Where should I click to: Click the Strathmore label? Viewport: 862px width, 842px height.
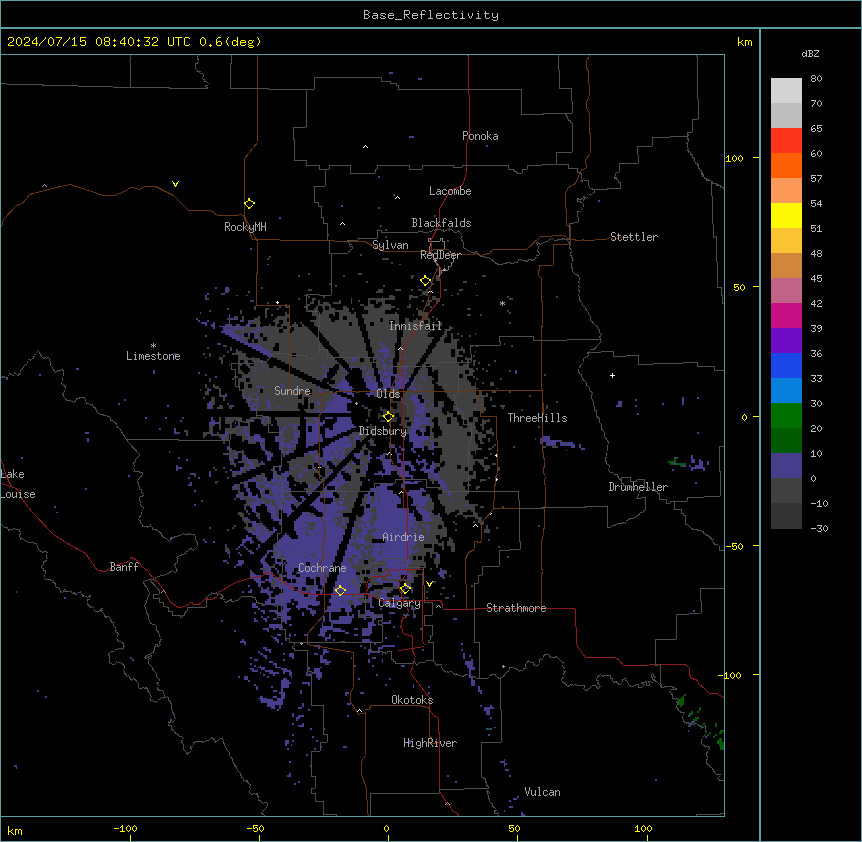pyautogui.click(x=516, y=608)
